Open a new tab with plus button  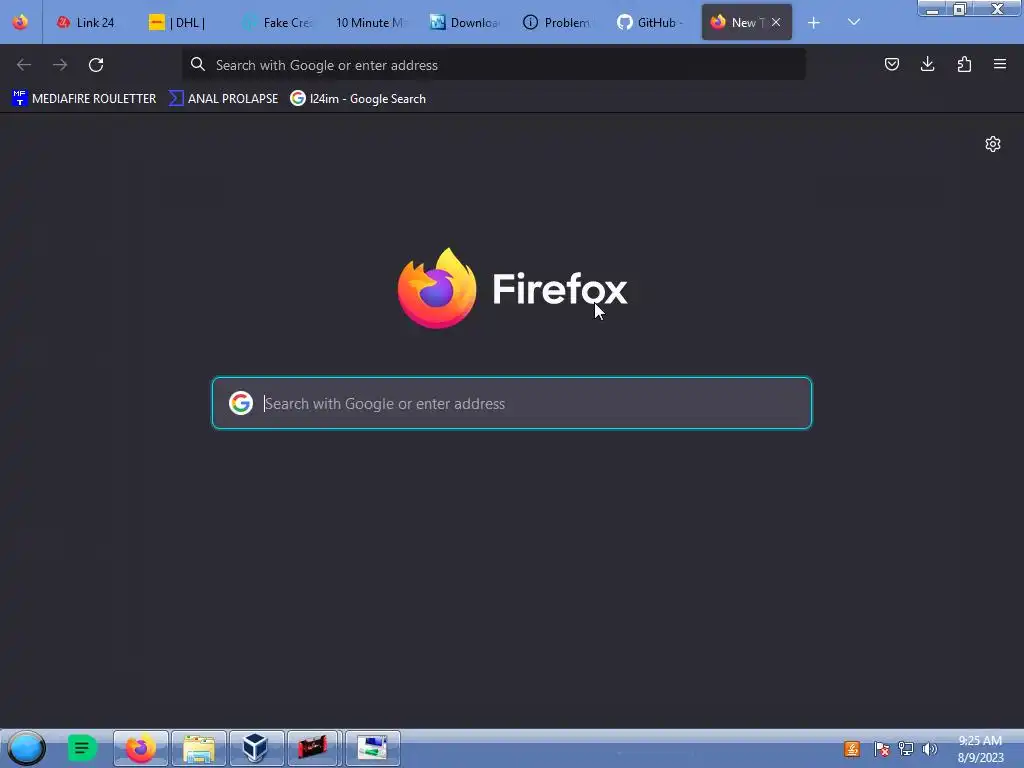tap(814, 23)
